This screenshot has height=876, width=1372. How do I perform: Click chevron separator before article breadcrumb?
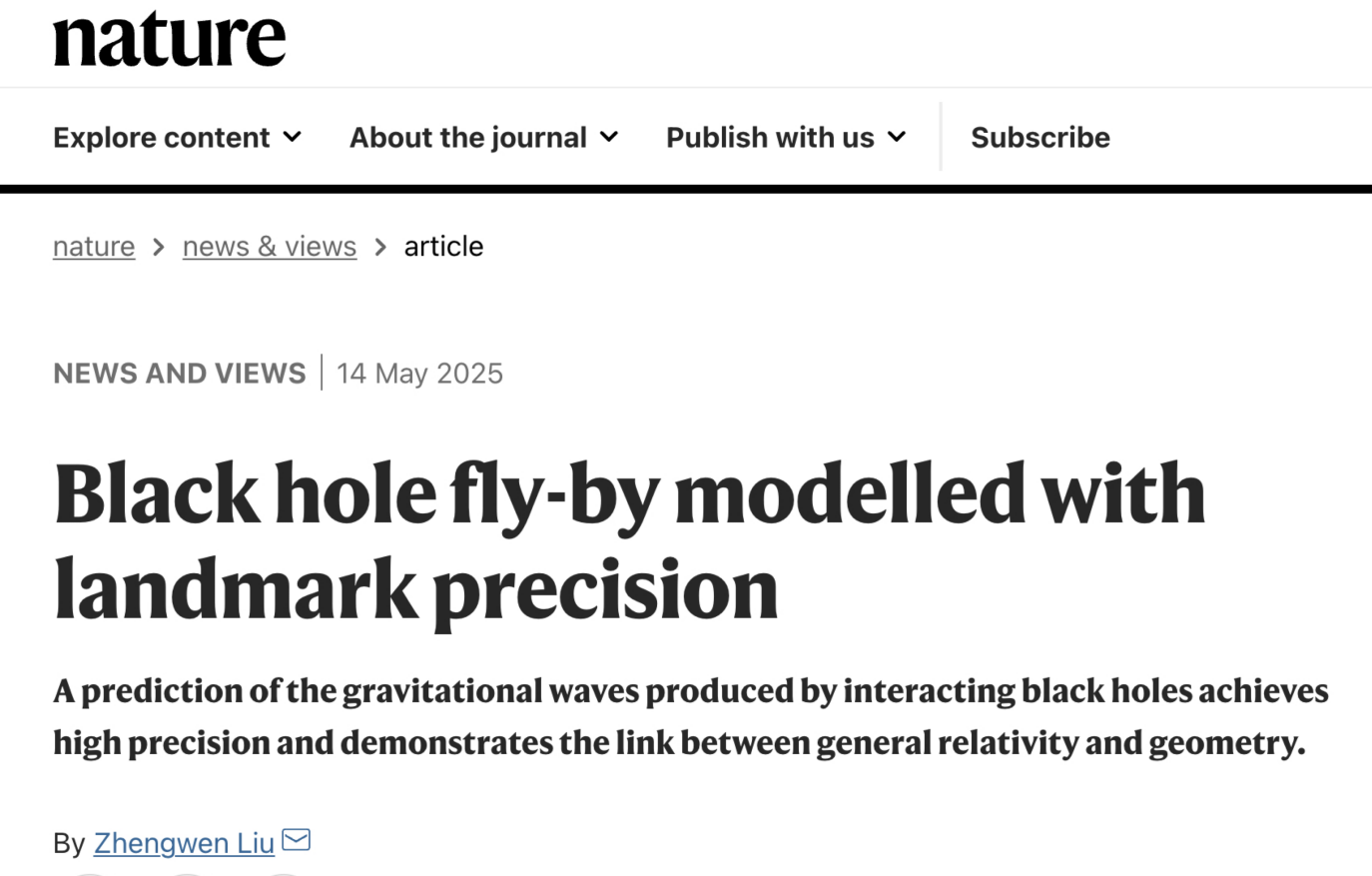tap(380, 247)
